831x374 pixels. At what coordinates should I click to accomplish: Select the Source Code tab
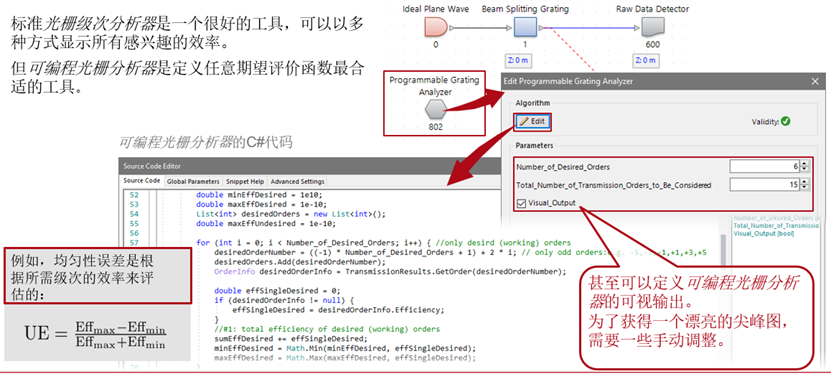point(142,181)
